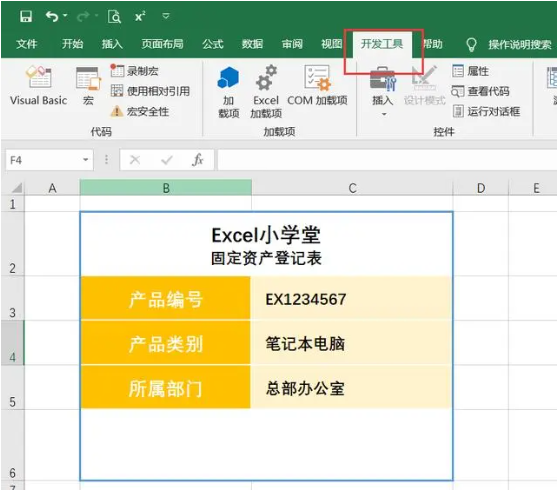
Task: Open the Visual Basic editor
Action: [39, 86]
